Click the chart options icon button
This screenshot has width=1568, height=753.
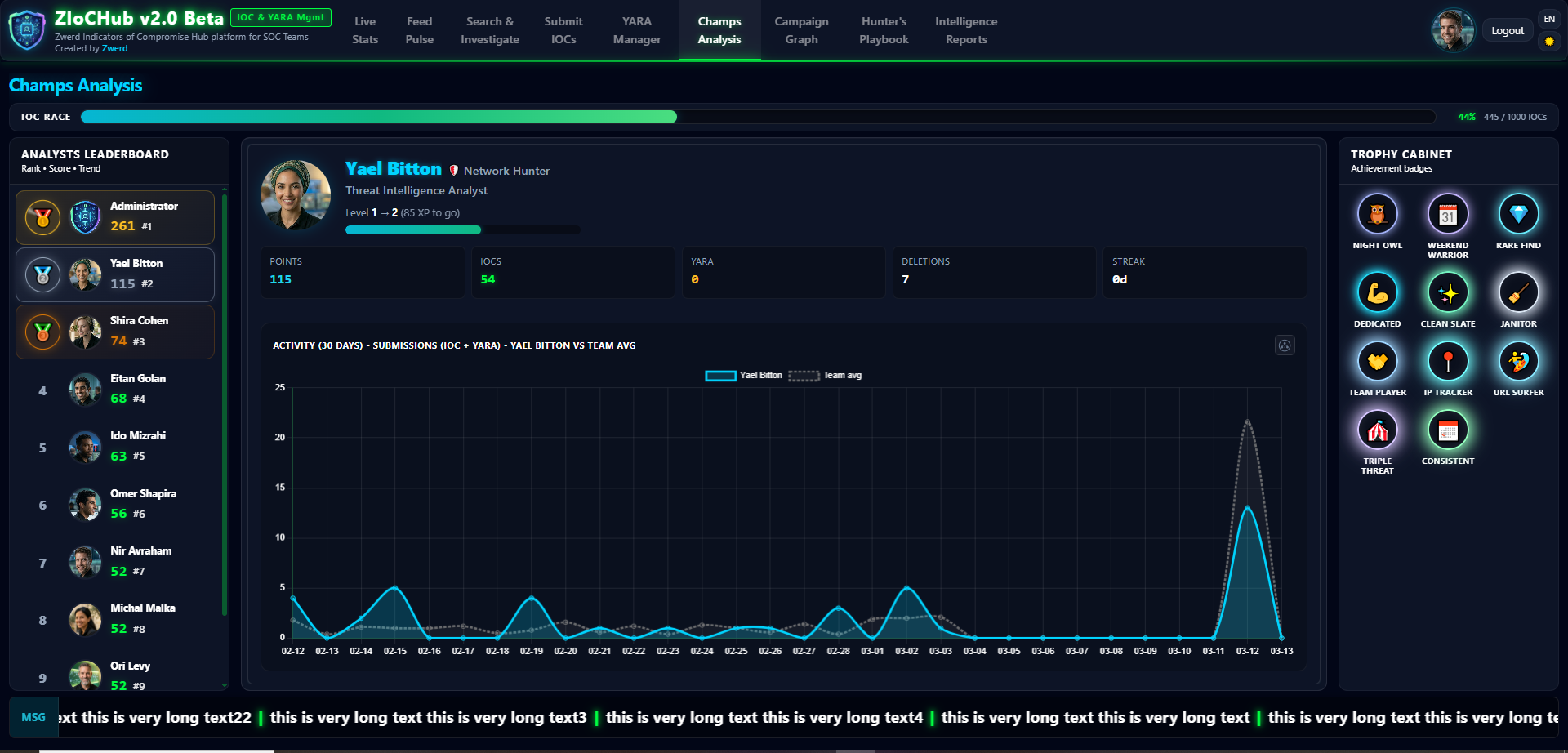point(1285,345)
